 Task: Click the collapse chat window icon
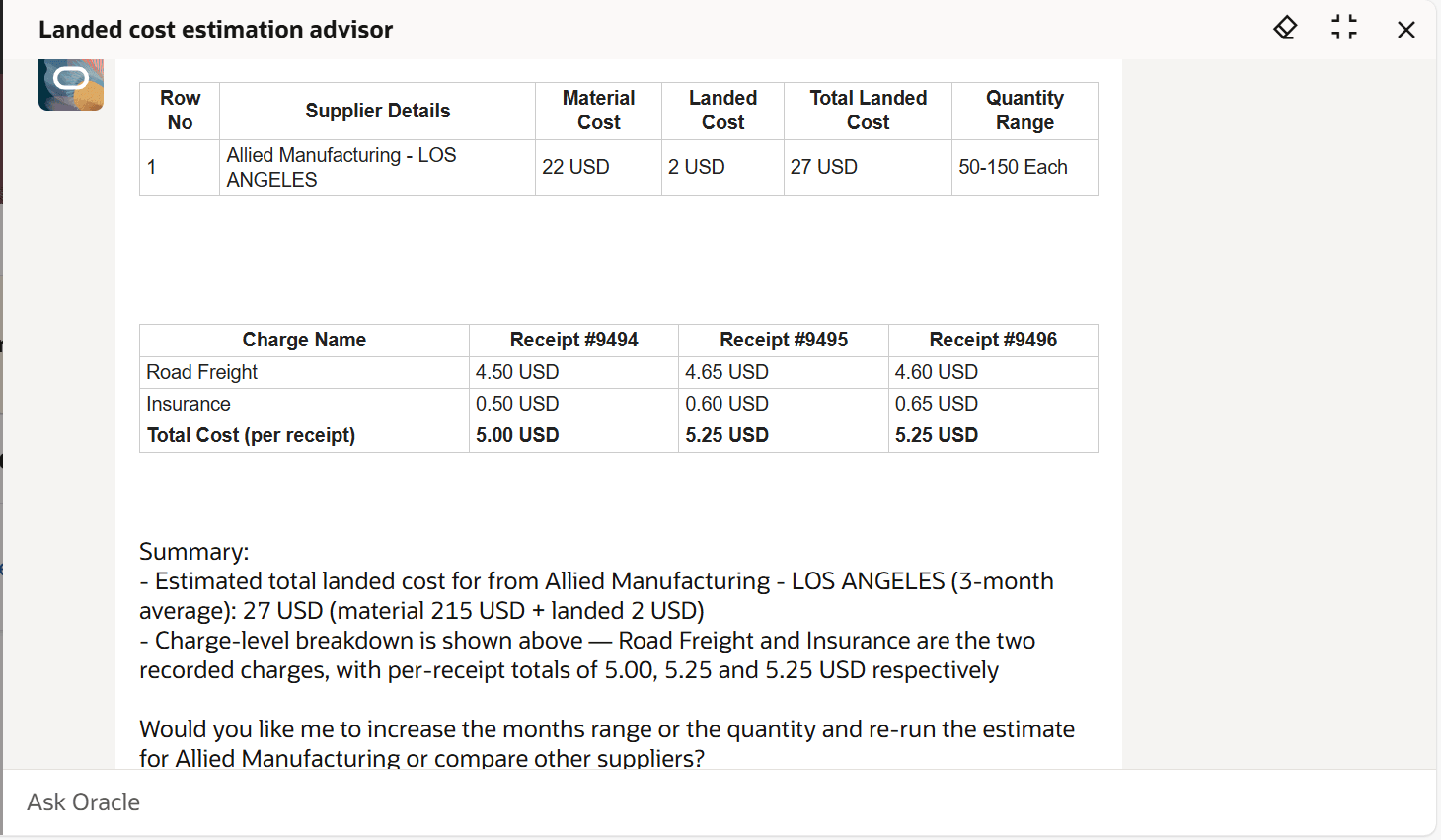[x=1343, y=28]
